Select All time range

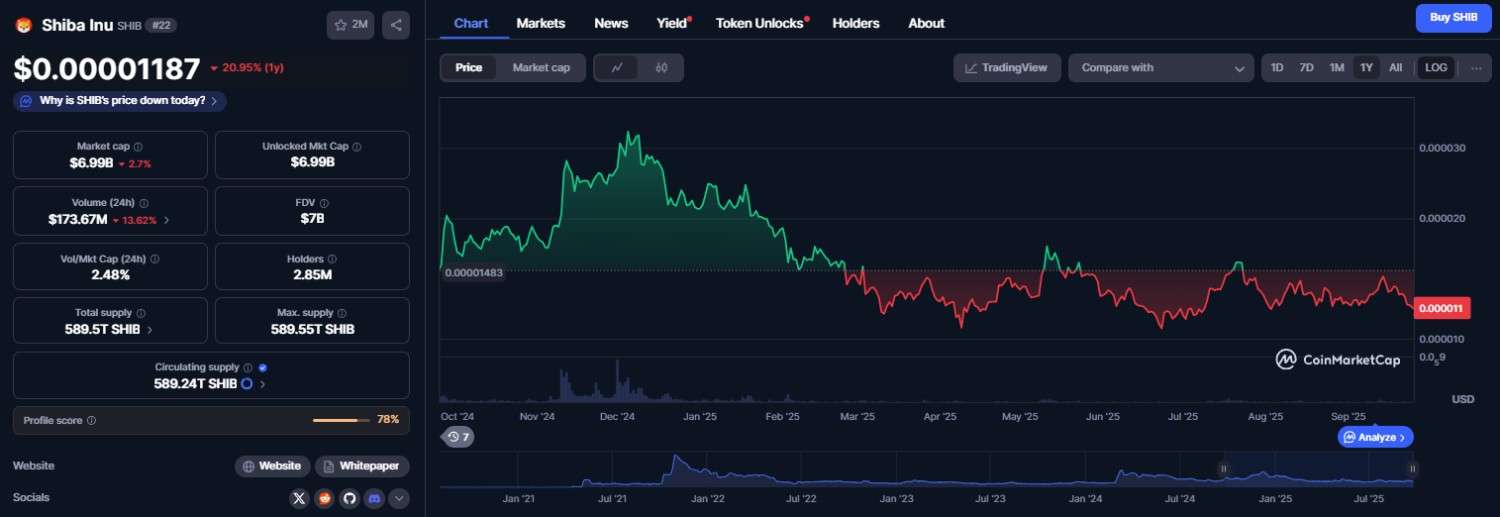pos(1395,67)
